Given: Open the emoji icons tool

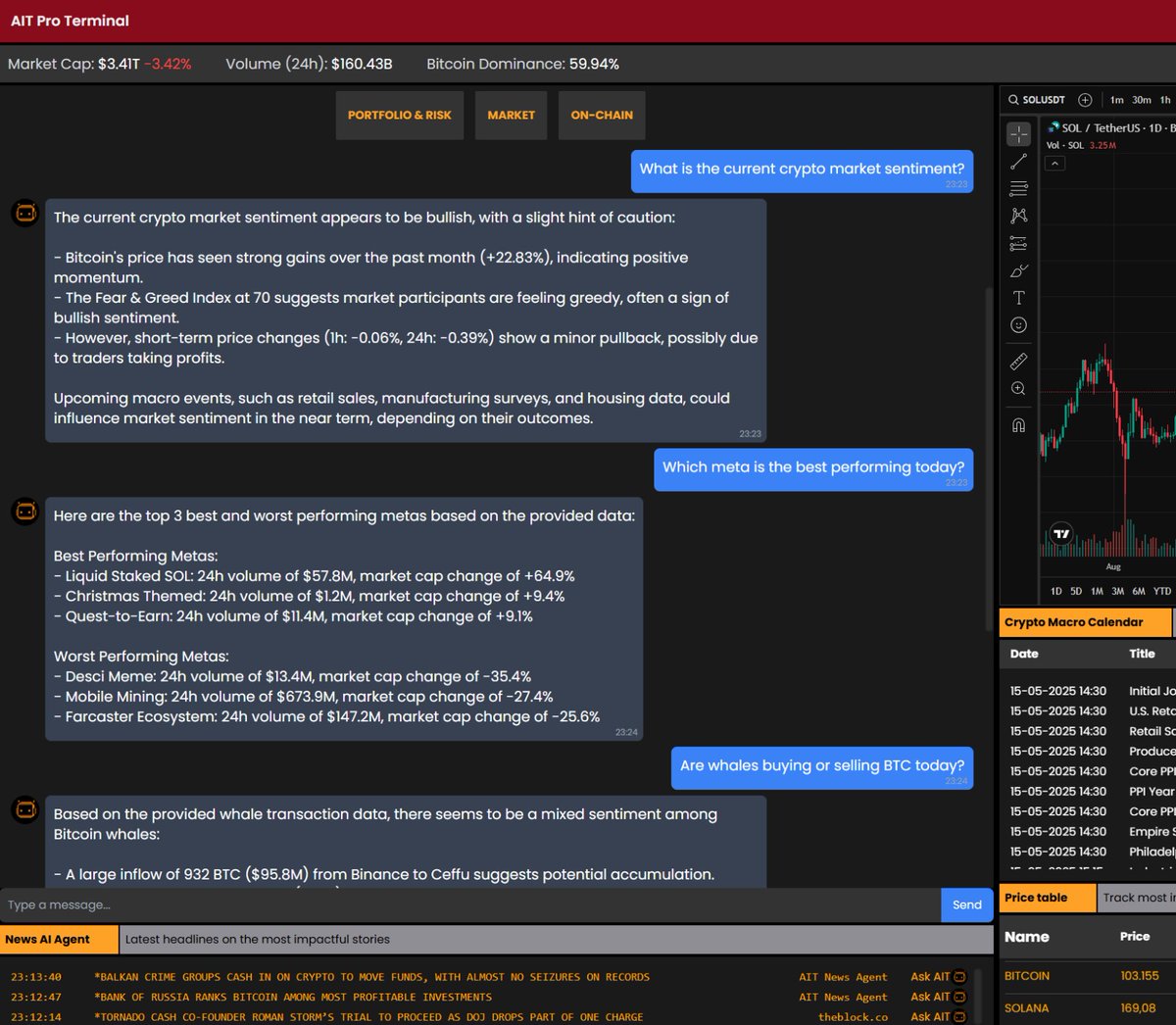Looking at the screenshot, I should point(1019,324).
